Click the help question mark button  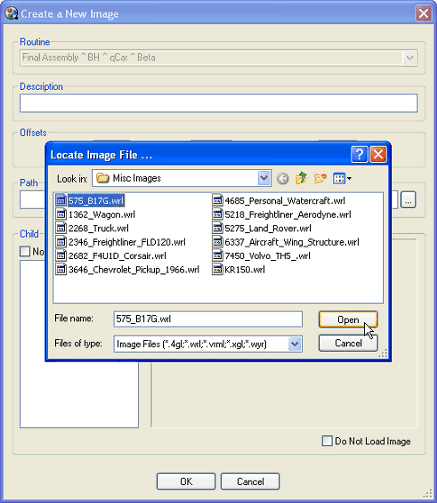point(359,154)
